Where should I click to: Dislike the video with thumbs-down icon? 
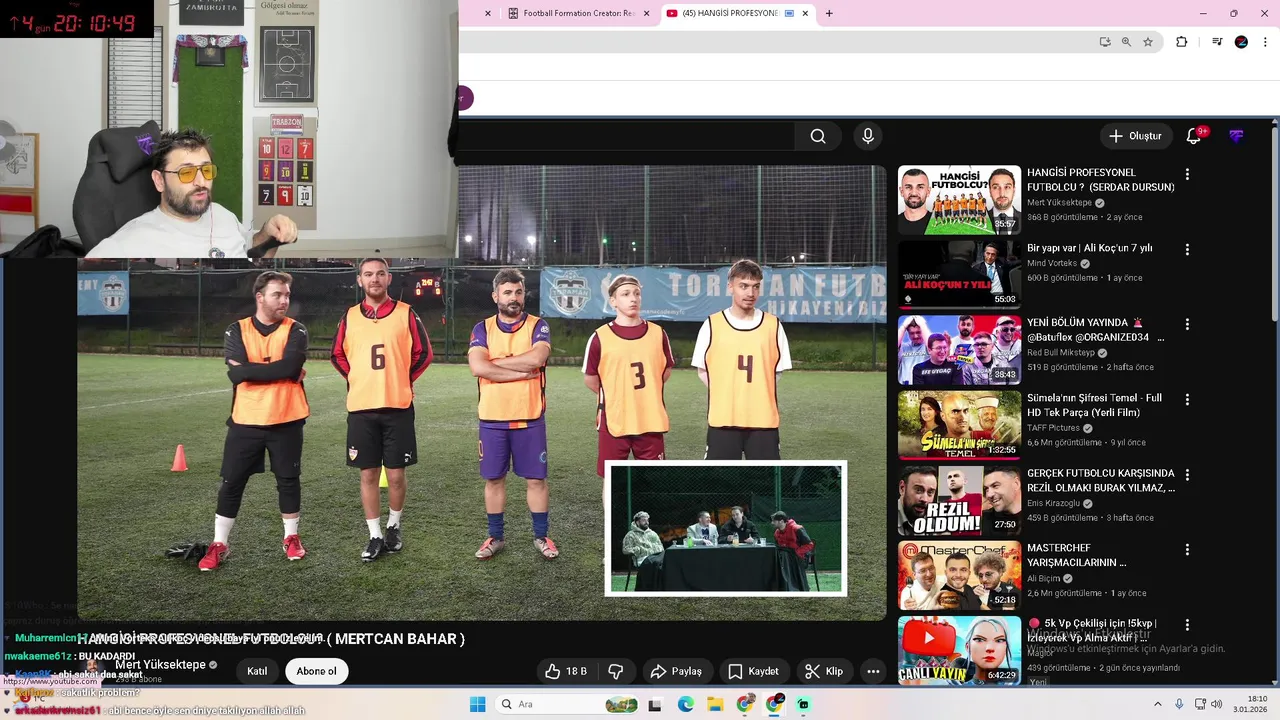(x=616, y=671)
